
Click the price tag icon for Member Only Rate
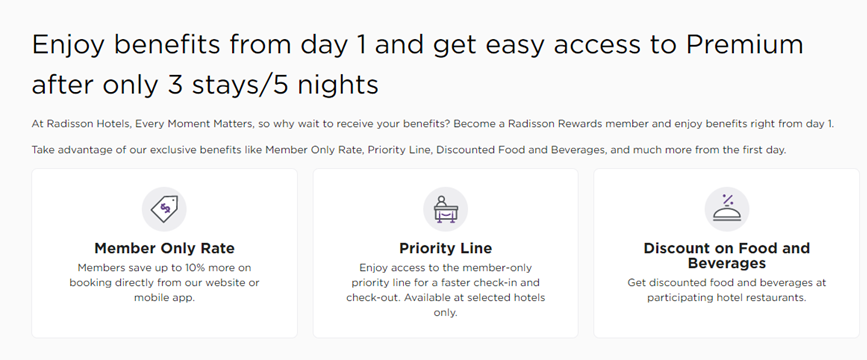coord(164,209)
